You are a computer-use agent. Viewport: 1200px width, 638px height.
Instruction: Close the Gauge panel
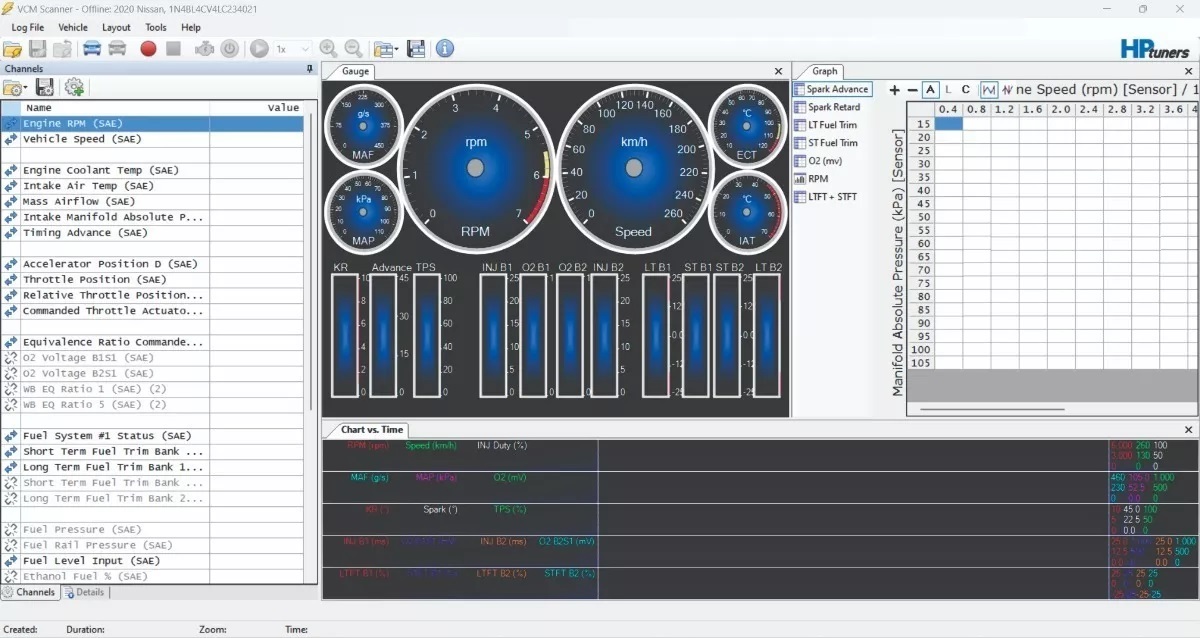tap(779, 71)
